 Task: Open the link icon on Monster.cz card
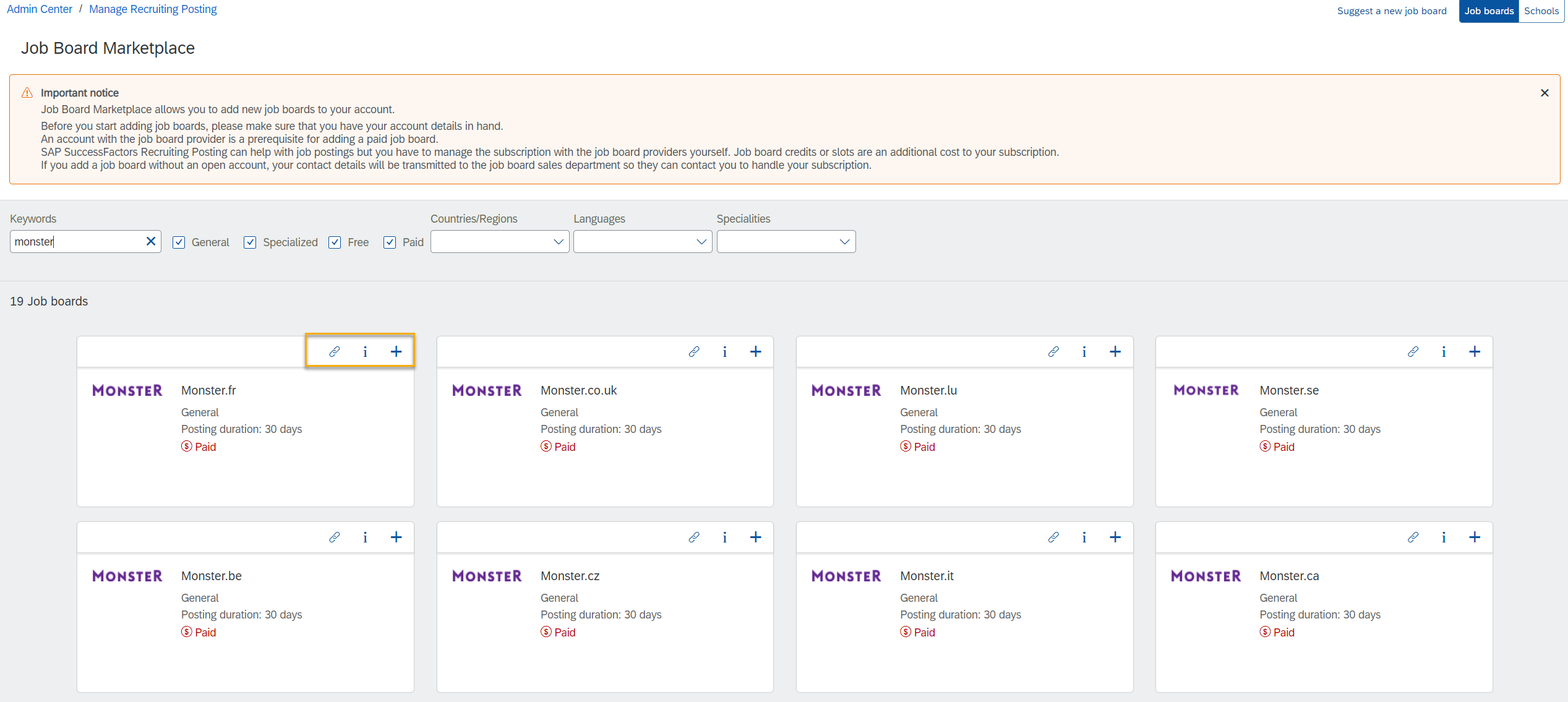pos(694,537)
